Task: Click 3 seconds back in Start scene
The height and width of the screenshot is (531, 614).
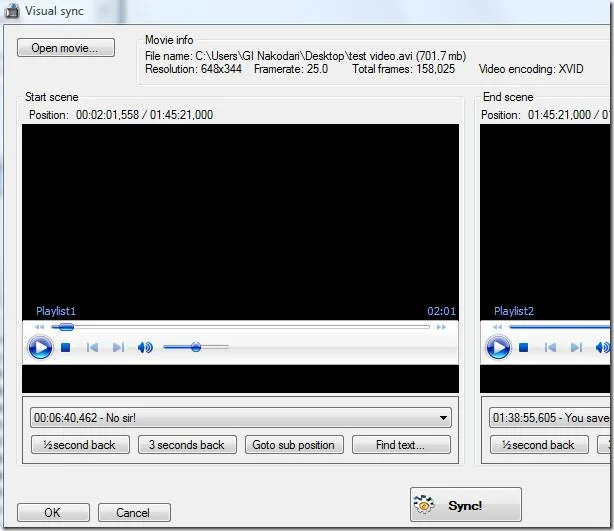Action: click(187, 445)
